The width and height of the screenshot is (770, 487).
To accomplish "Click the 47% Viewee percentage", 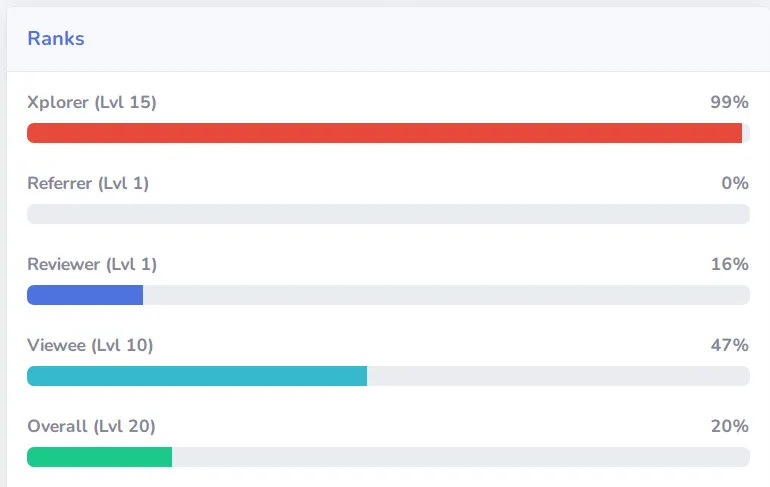I will [730, 345].
